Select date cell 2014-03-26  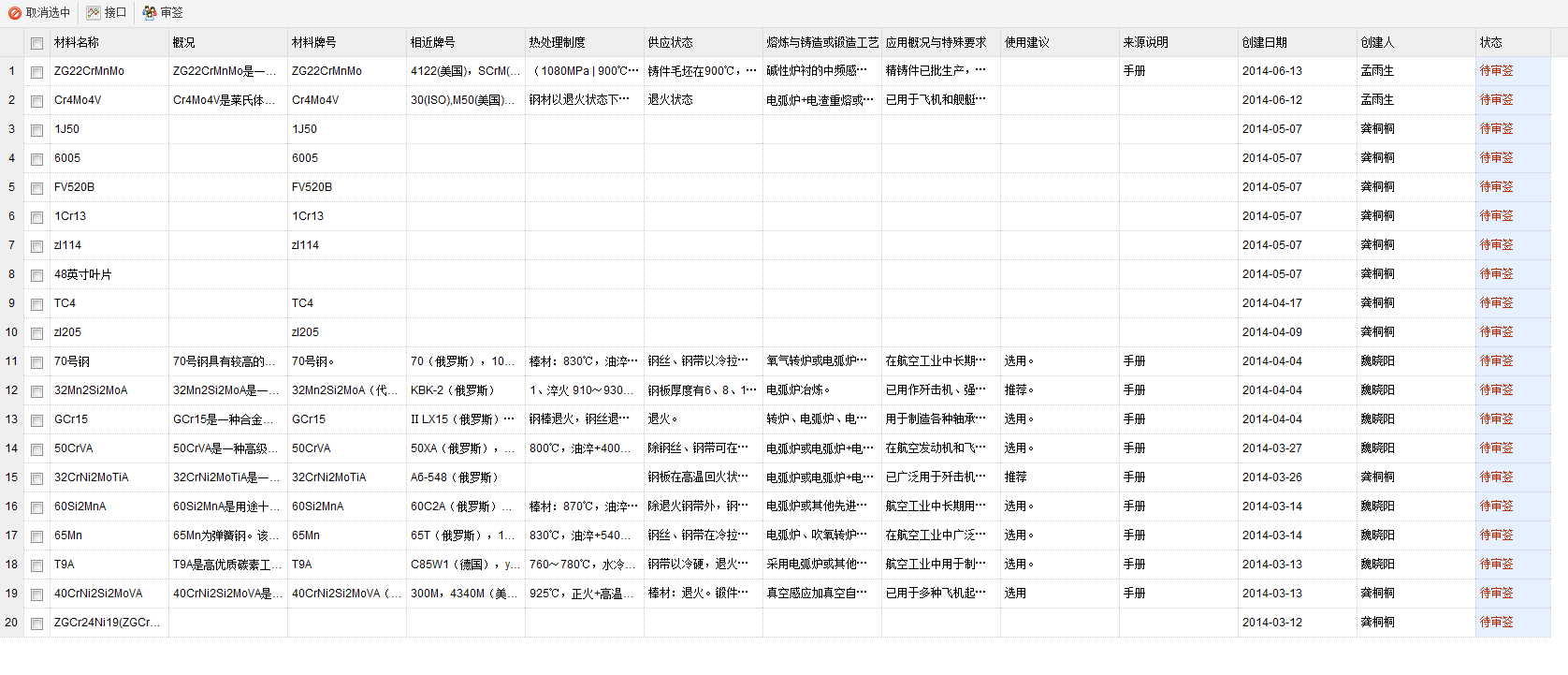point(1297,477)
